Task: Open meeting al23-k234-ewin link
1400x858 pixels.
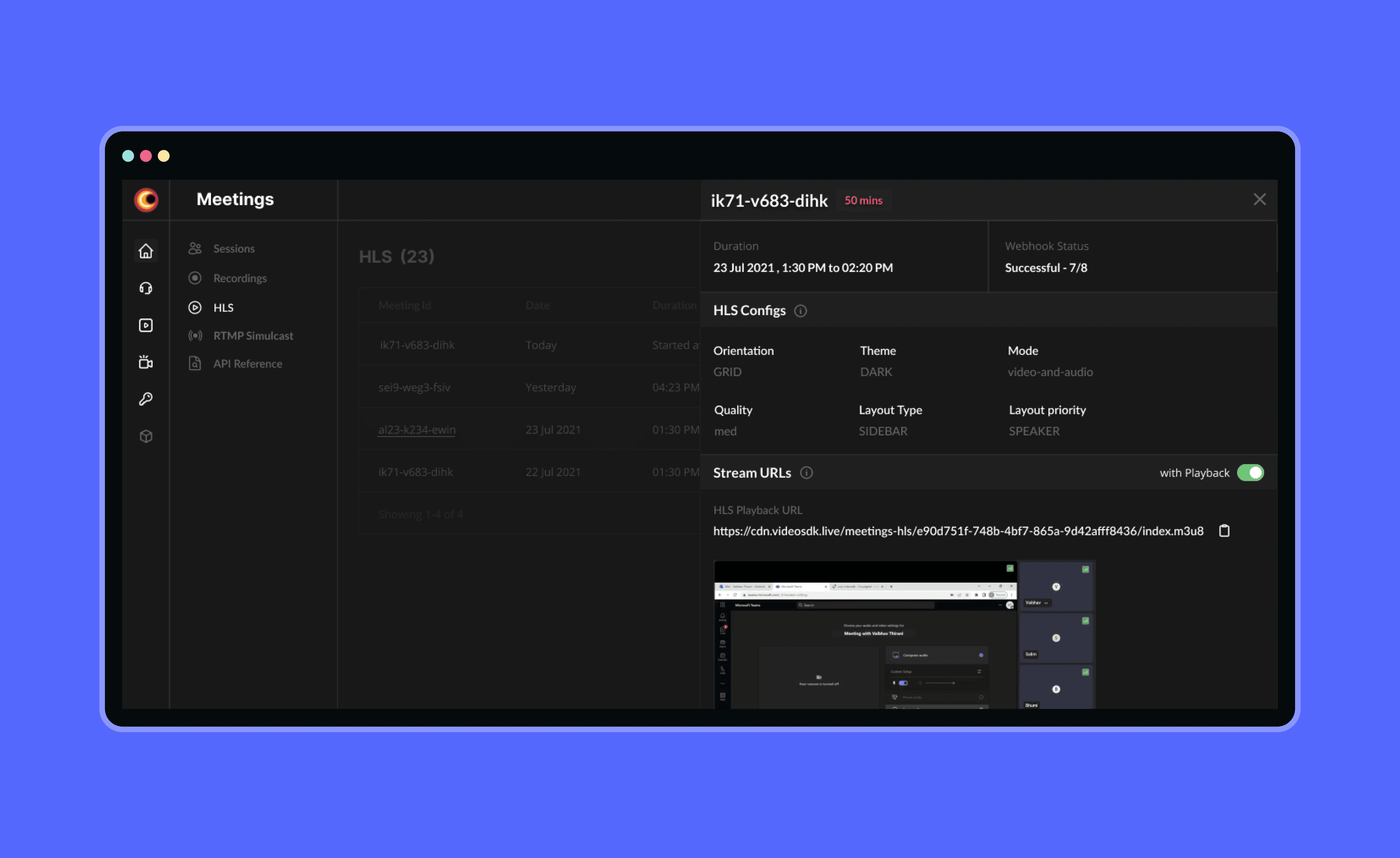Action: pos(417,430)
